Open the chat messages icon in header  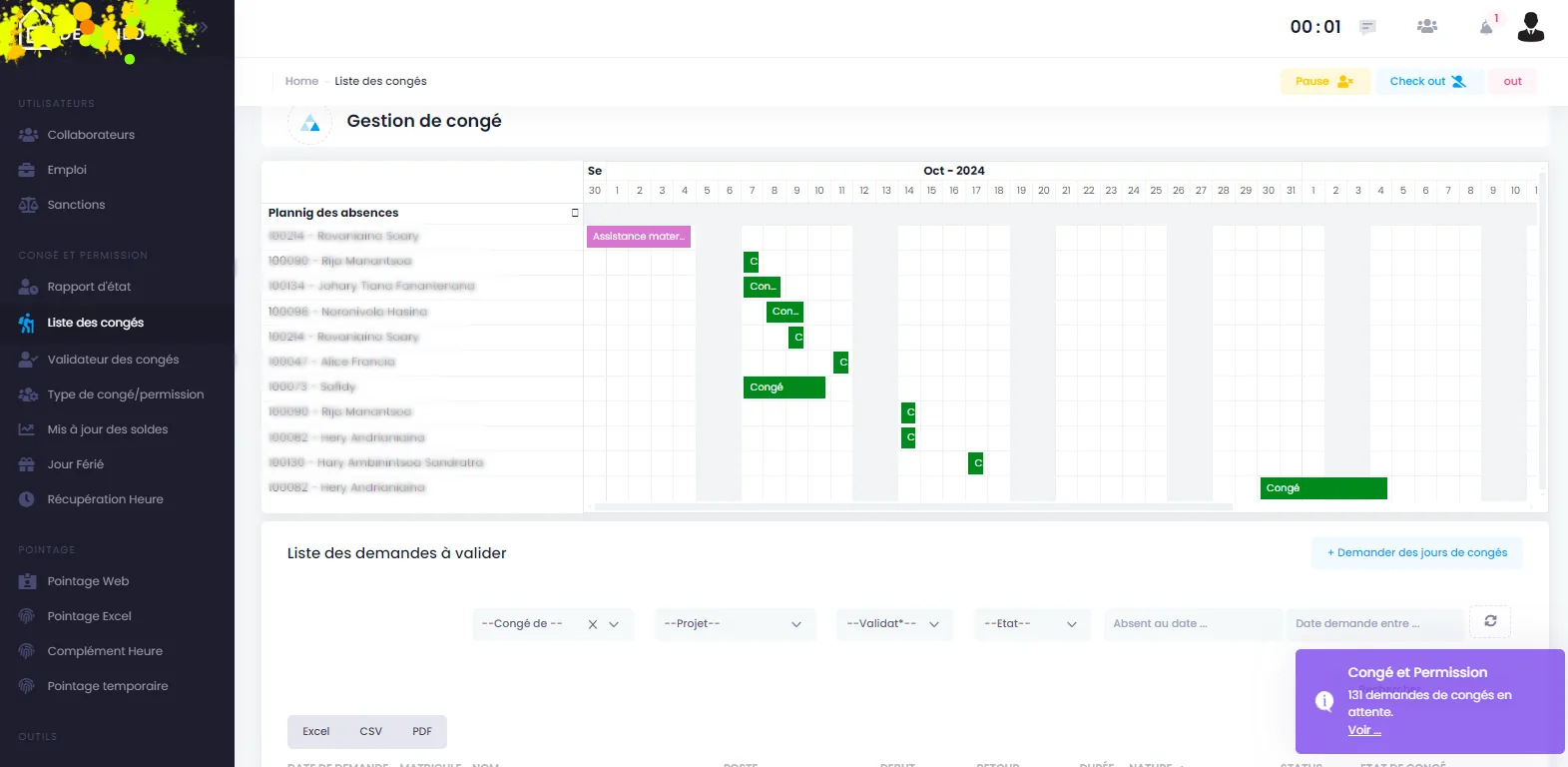pyautogui.click(x=1367, y=27)
